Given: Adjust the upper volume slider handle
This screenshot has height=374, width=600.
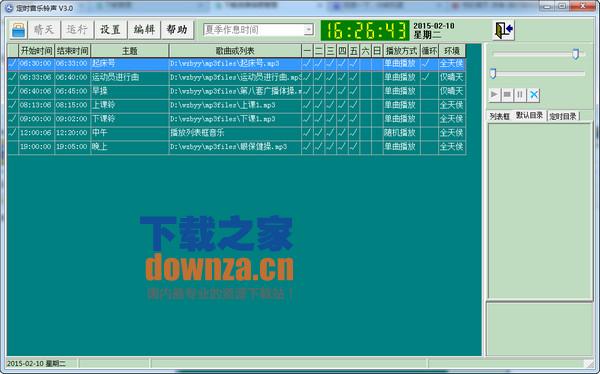Looking at the screenshot, I should (x=576, y=54).
